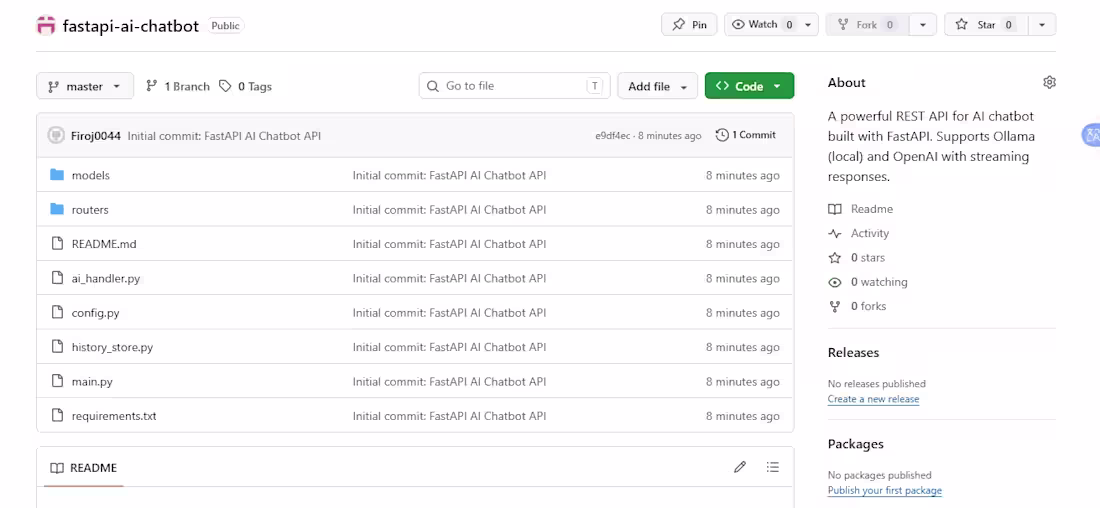Pin the repository
Image resolution: width=1100 pixels, height=508 pixels.
point(689,25)
